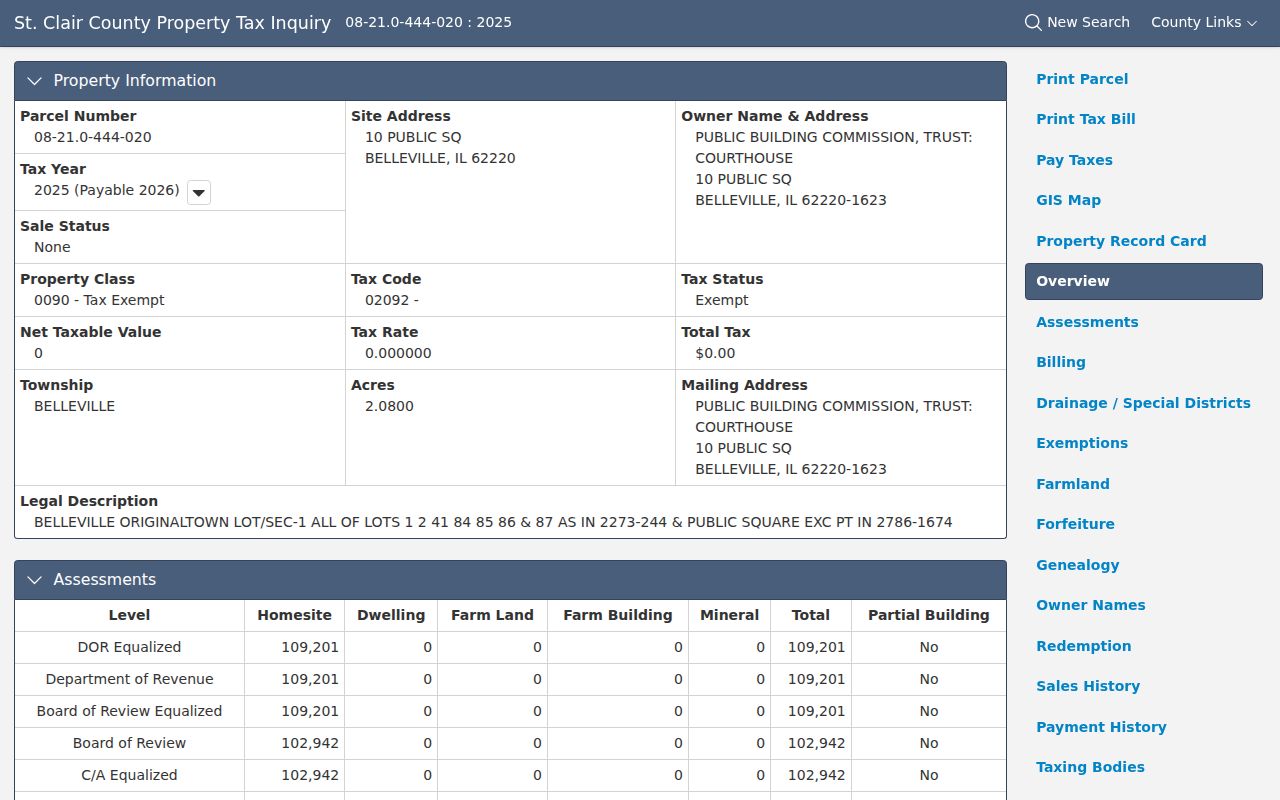Collapse the Property Information panel chevron
Screen dimensions: 1280x800
(x=35, y=81)
